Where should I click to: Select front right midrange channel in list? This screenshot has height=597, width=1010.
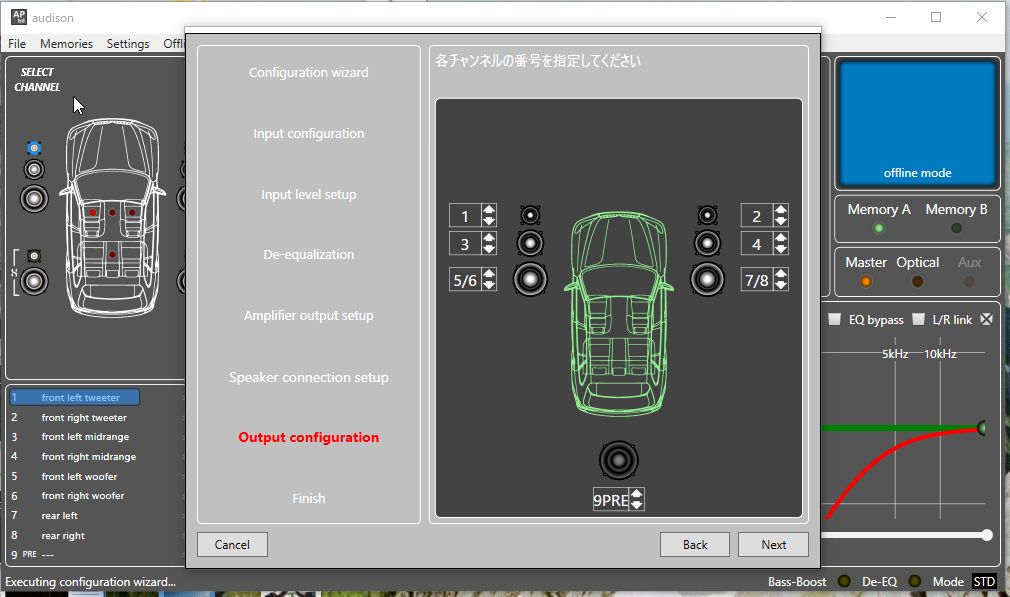pyautogui.click(x=88, y=457)
